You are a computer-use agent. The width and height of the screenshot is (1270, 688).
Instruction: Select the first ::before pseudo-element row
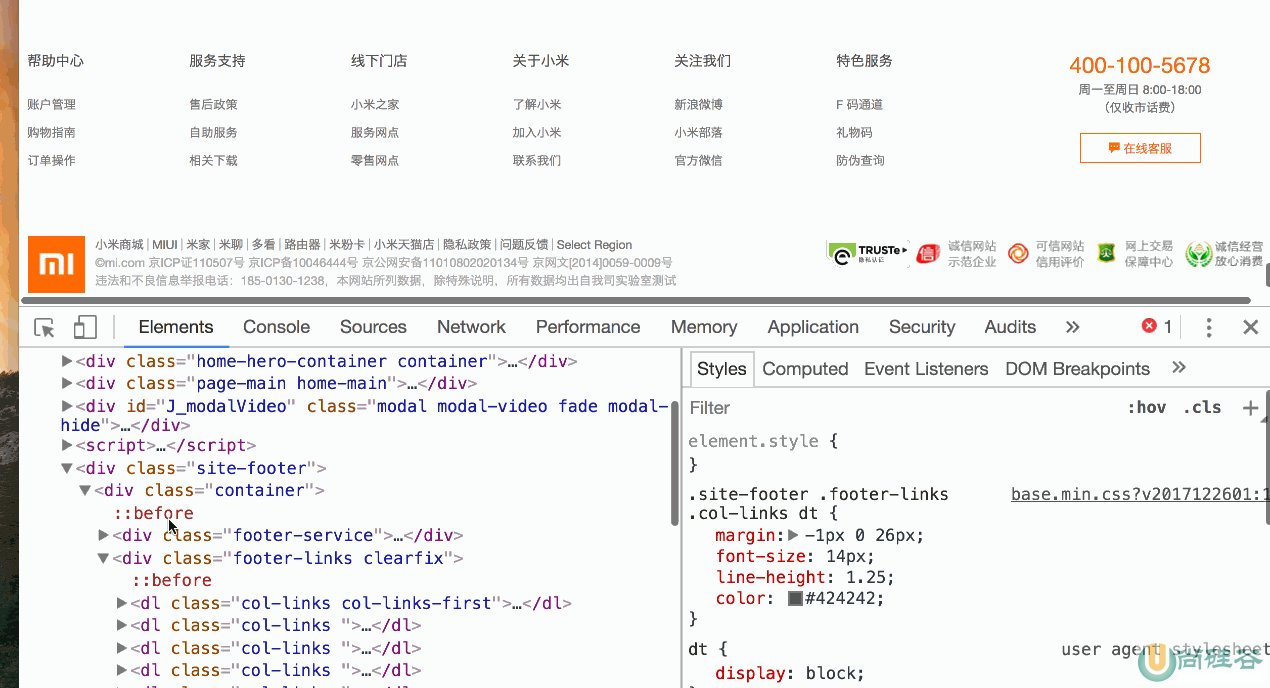[153, 513]
